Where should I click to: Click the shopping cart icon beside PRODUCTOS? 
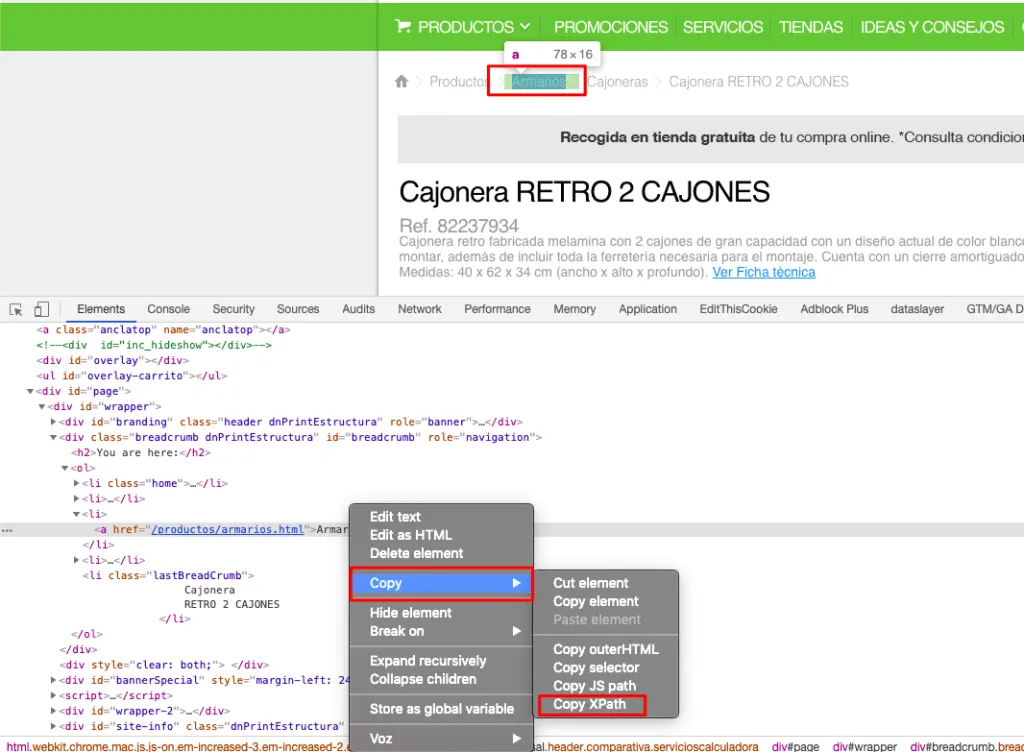click(403, 27)
